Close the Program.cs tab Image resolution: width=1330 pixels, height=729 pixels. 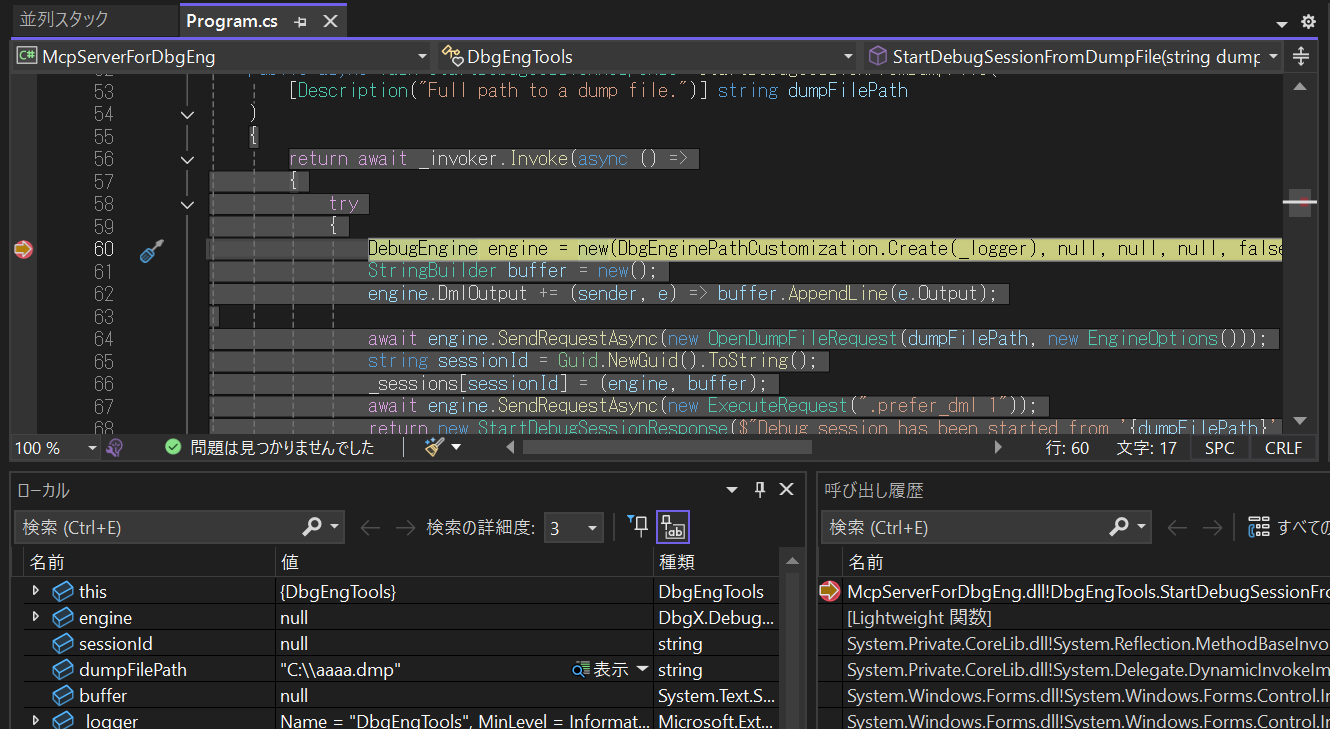(x=330, y=21)
